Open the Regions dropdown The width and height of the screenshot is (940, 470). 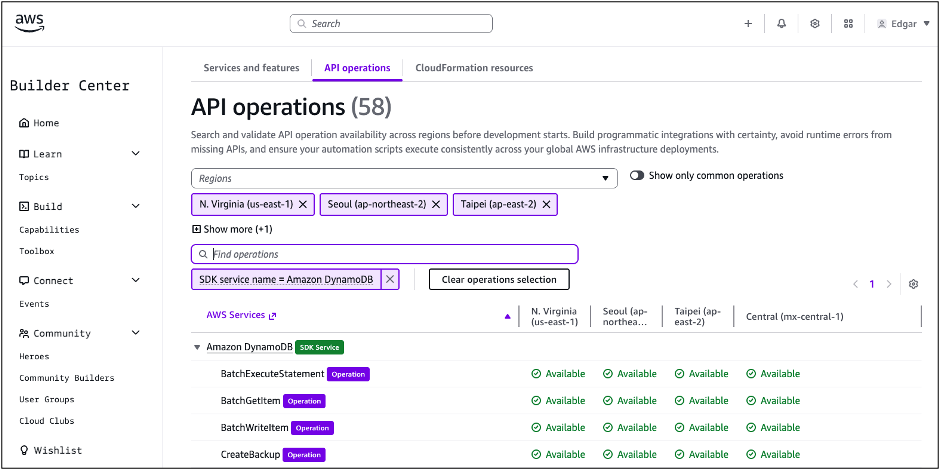pos(404,178)
